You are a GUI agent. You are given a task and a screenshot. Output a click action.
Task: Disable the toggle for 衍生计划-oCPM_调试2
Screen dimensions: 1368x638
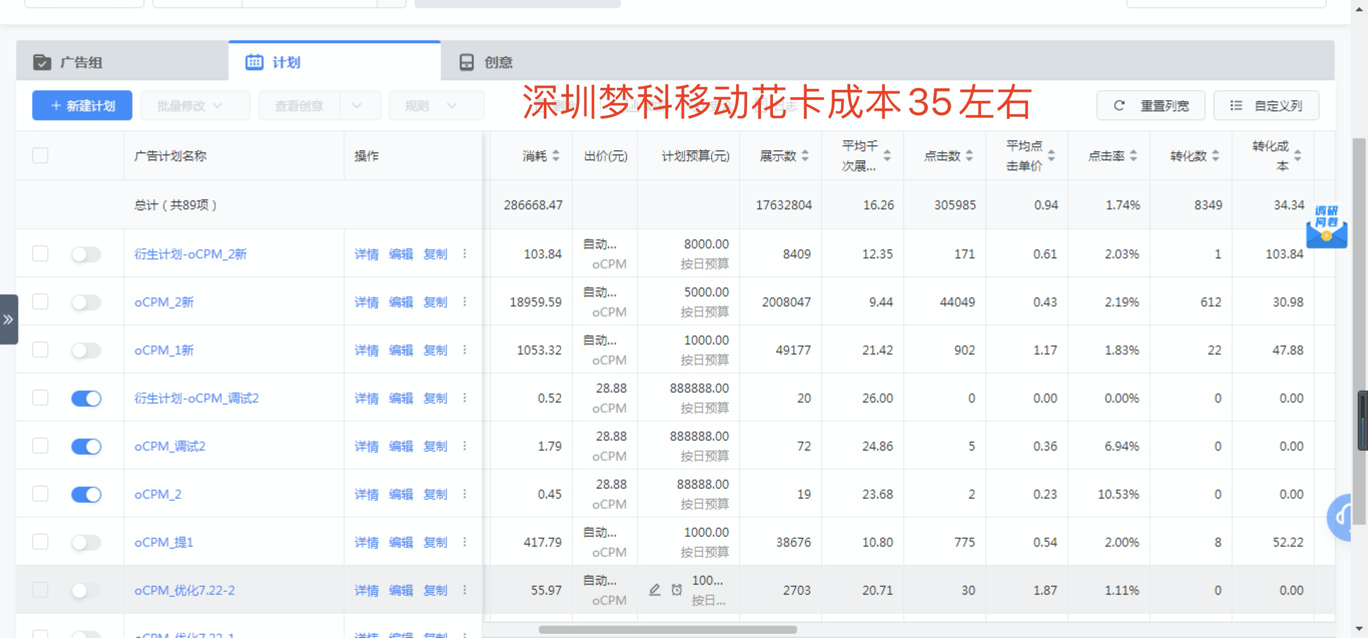coord(86,398)
